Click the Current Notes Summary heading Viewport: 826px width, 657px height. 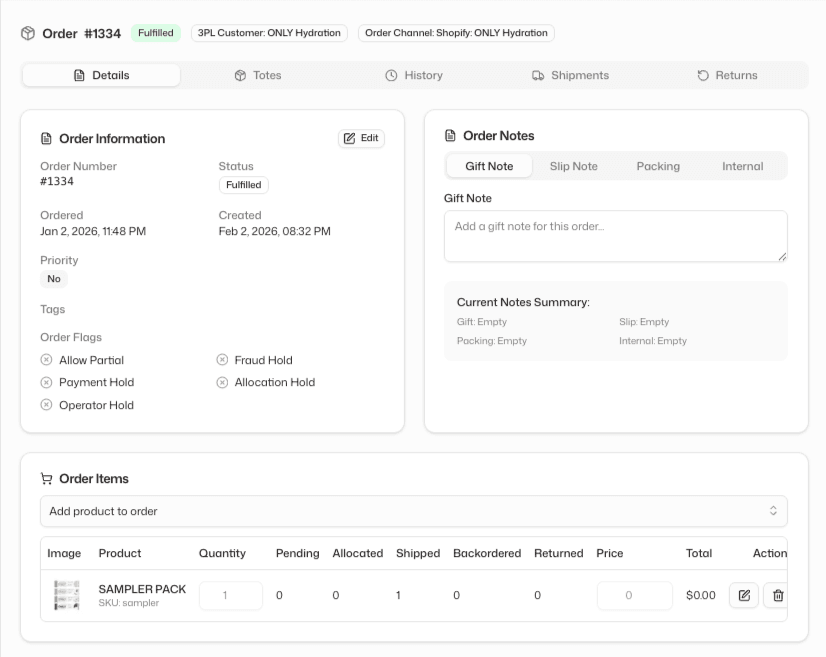click(x=523, y=302)
